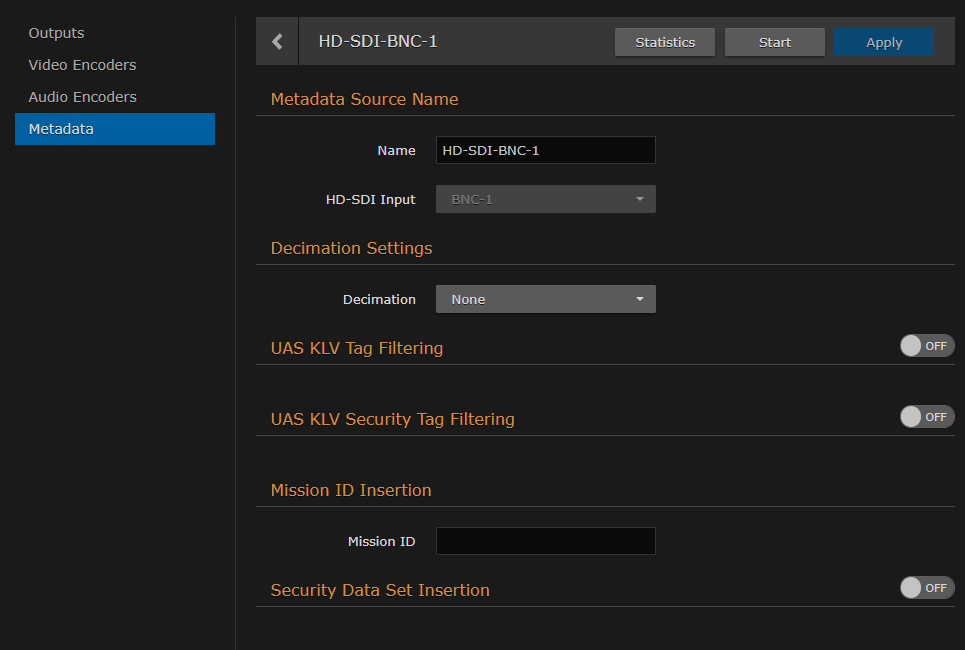Open the Decimation dropdown arrow
The height and width of the screenshot is (650, 965).
[x=641, y=298]
